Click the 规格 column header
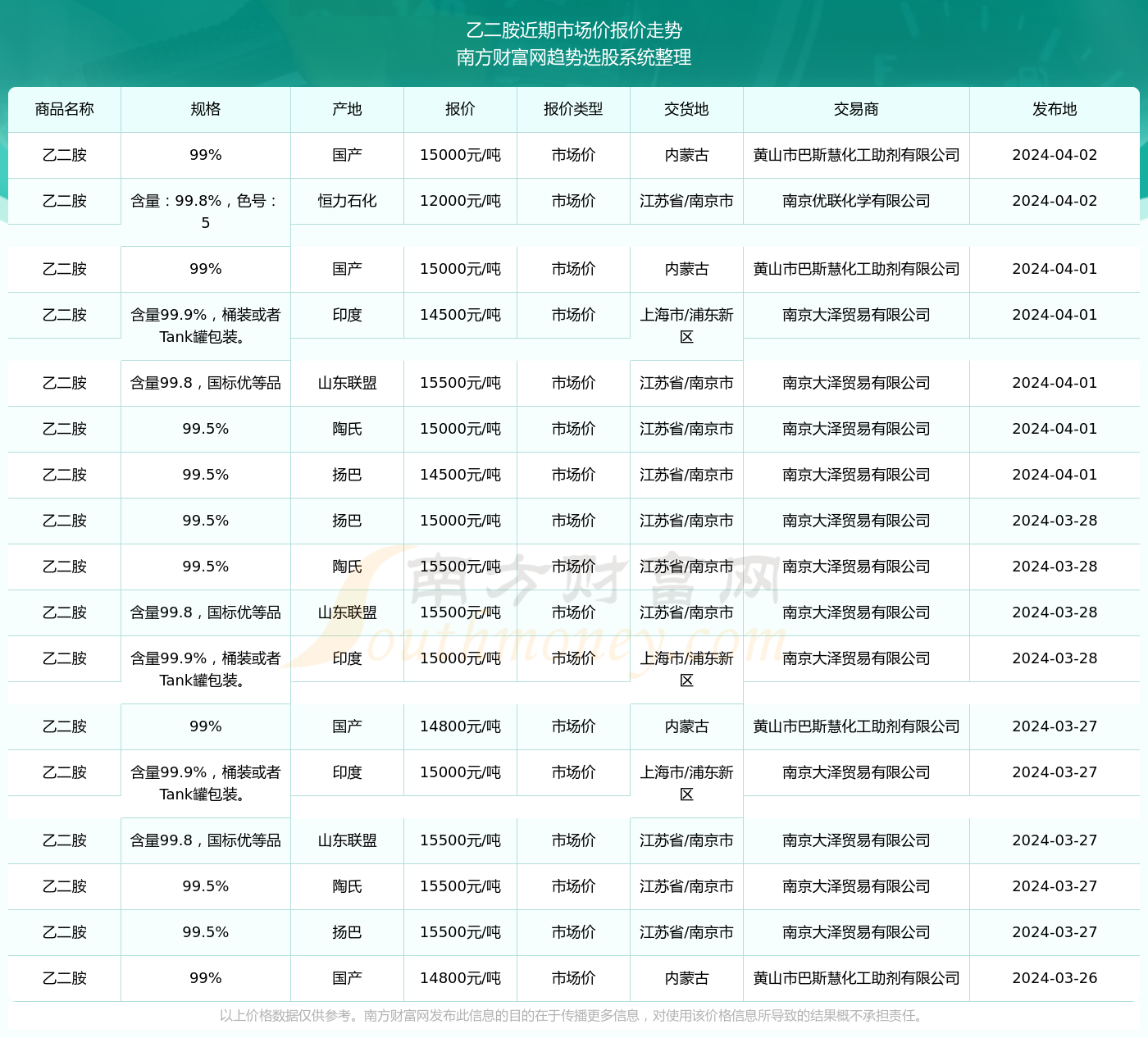The height and width of the screenshot is (1038, 1148). (206, 109)
